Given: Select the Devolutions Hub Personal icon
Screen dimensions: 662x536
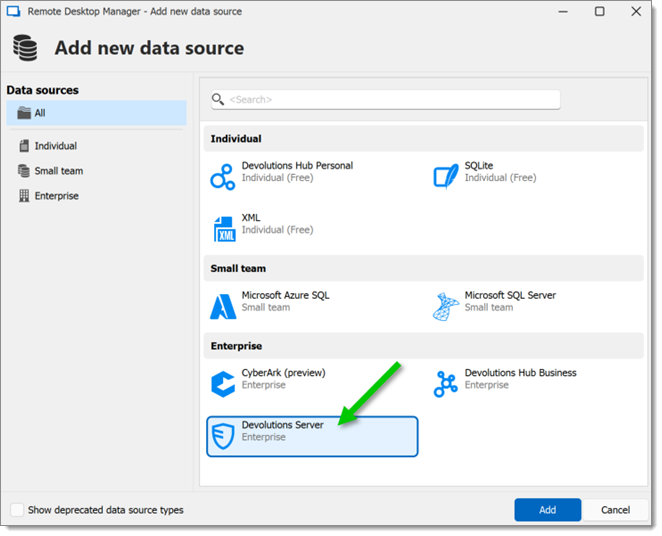Looking at the screenshot, I should [x=222, y=177].
